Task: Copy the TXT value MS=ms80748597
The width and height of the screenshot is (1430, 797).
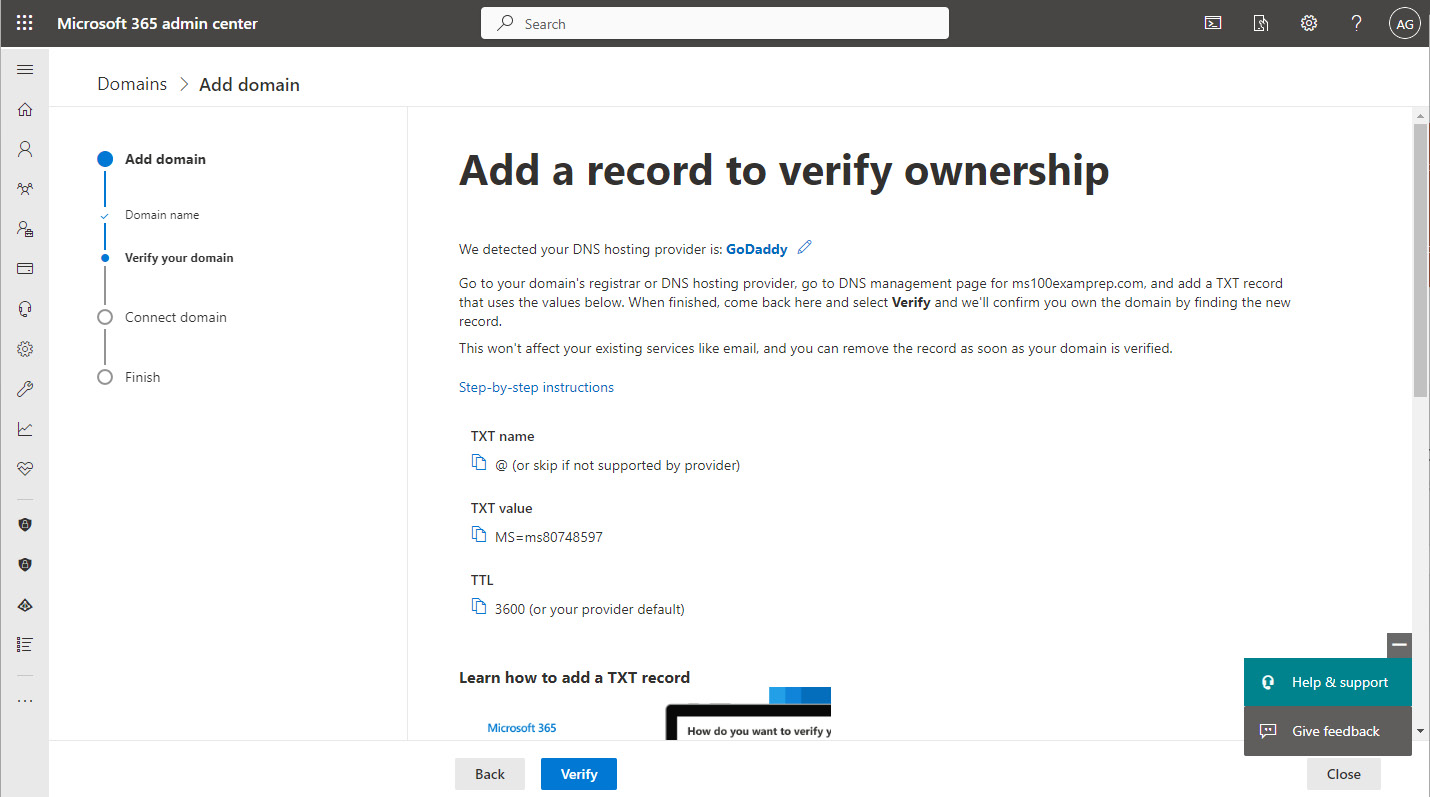Action: 478,535
